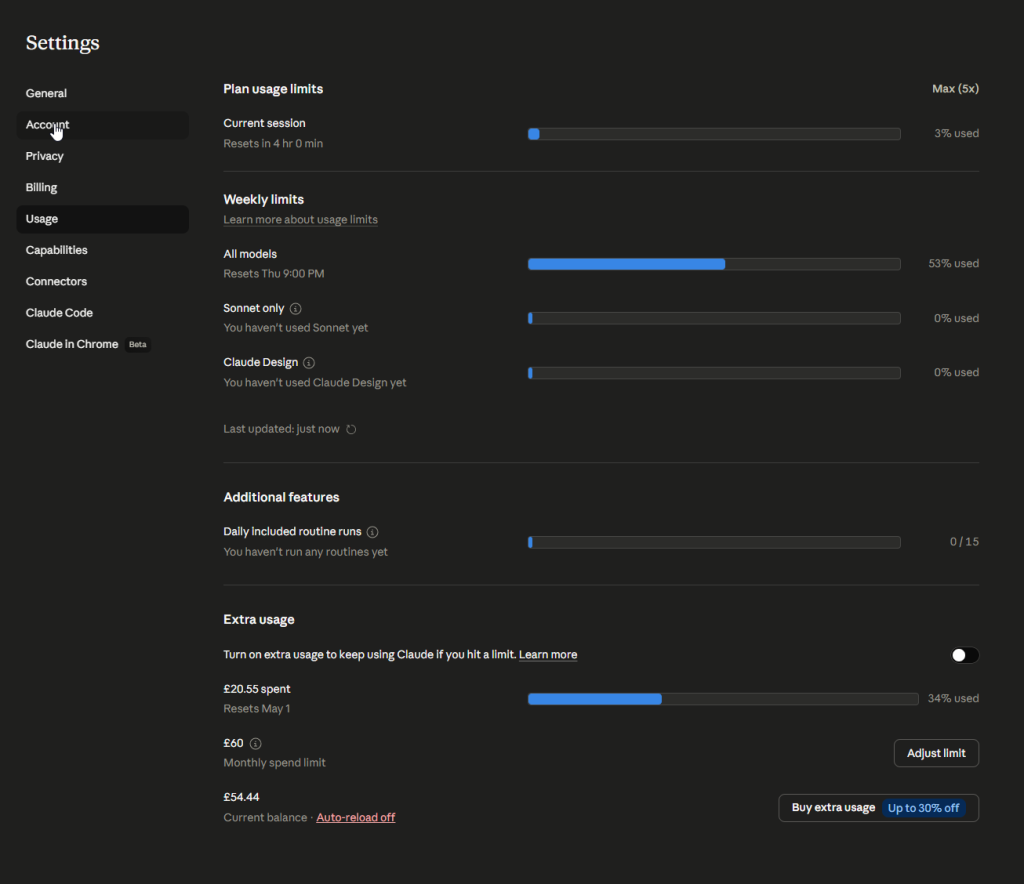The image size is (1024, 884).
Task: Show info for Daily included routine runs
Action: (372, 531)
